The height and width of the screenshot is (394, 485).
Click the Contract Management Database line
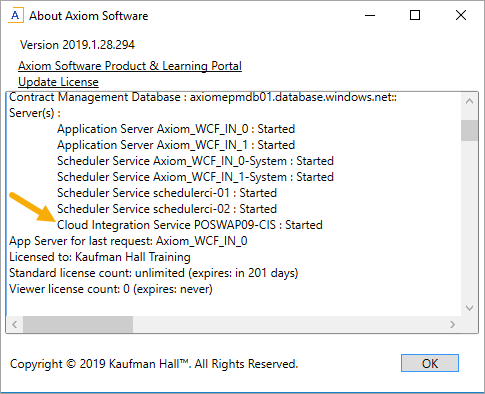tap(203, 97)
